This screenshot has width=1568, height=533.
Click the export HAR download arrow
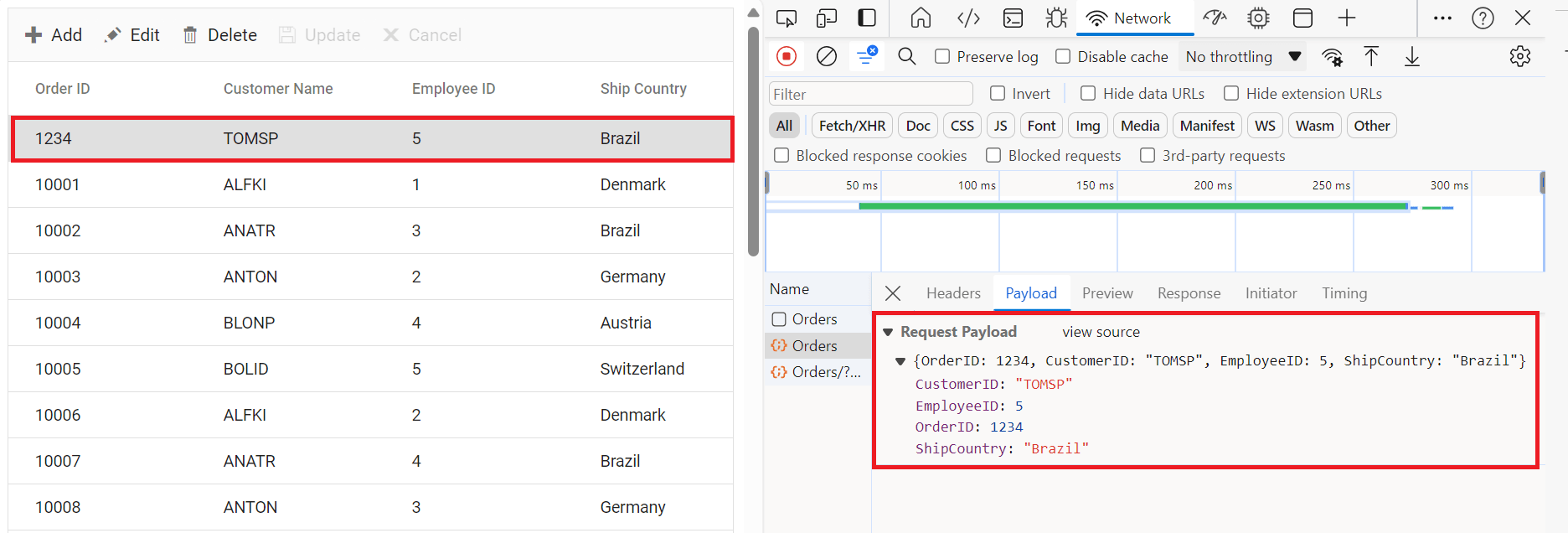click(1412, 56)
